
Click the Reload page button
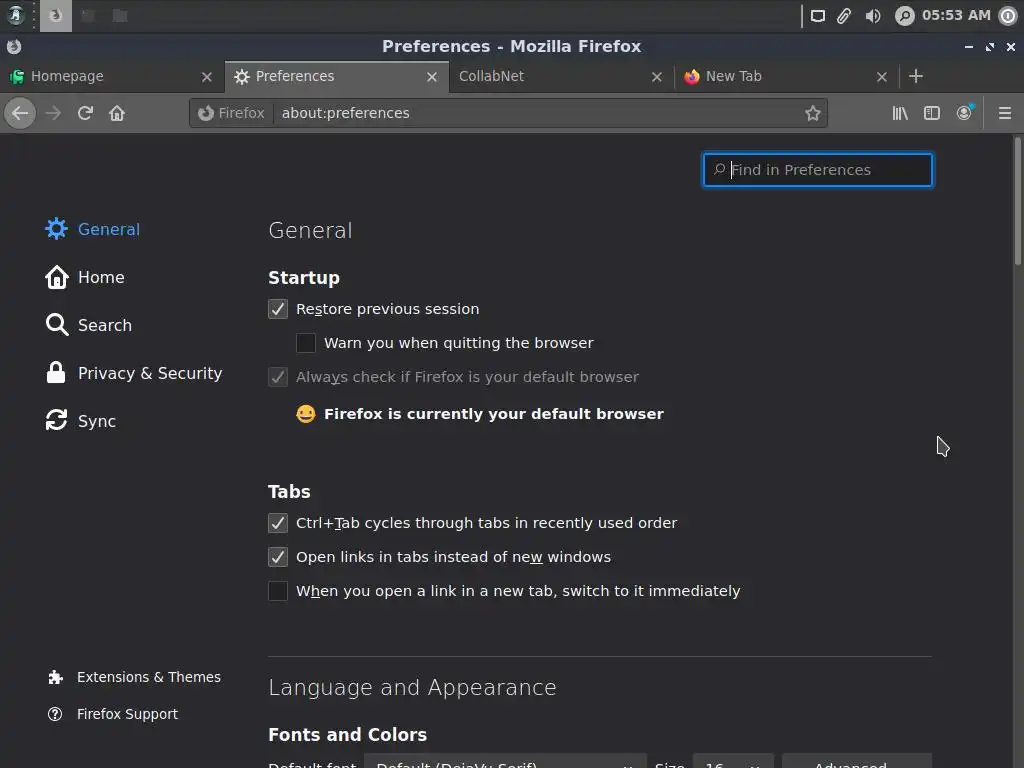click(85, 113)
